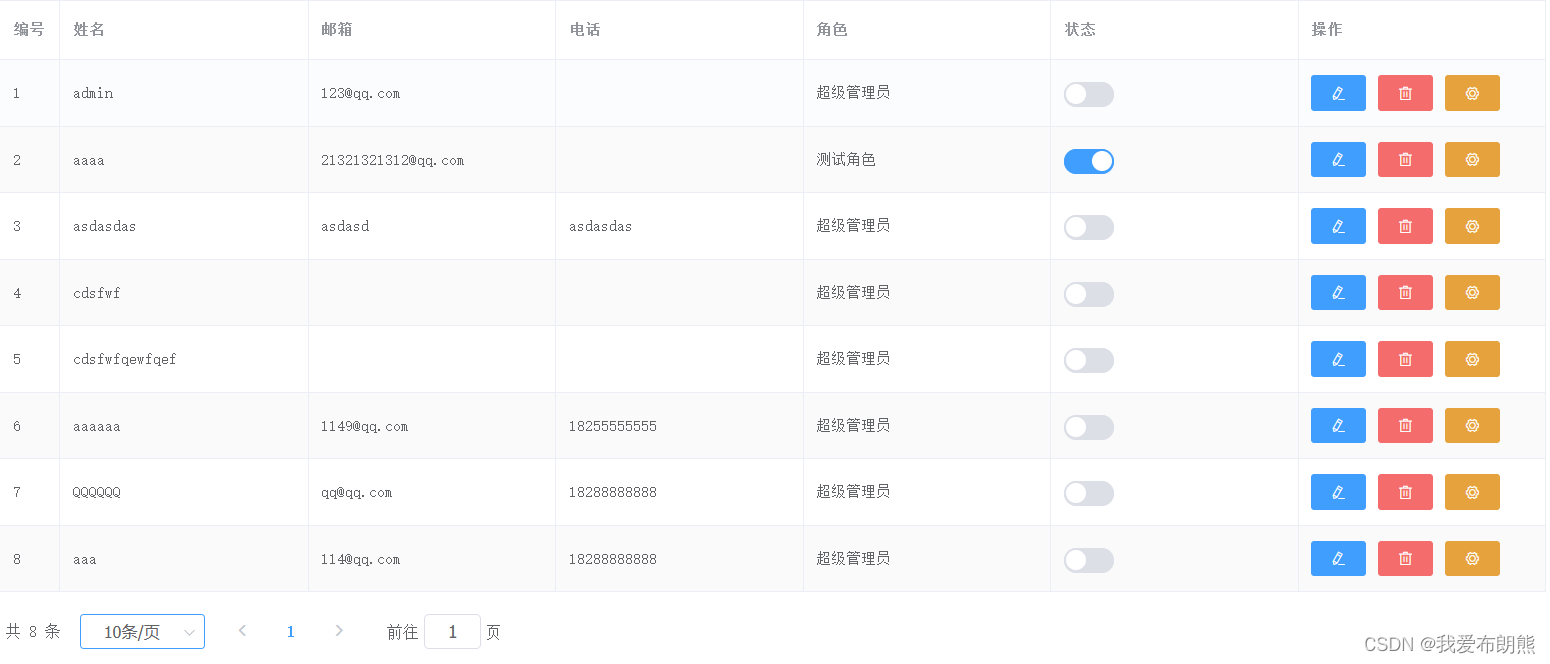This screenshot has height=664, width=1550.
Task: Click the gear icon for asdasdas
Action: tap(1472, 226)
